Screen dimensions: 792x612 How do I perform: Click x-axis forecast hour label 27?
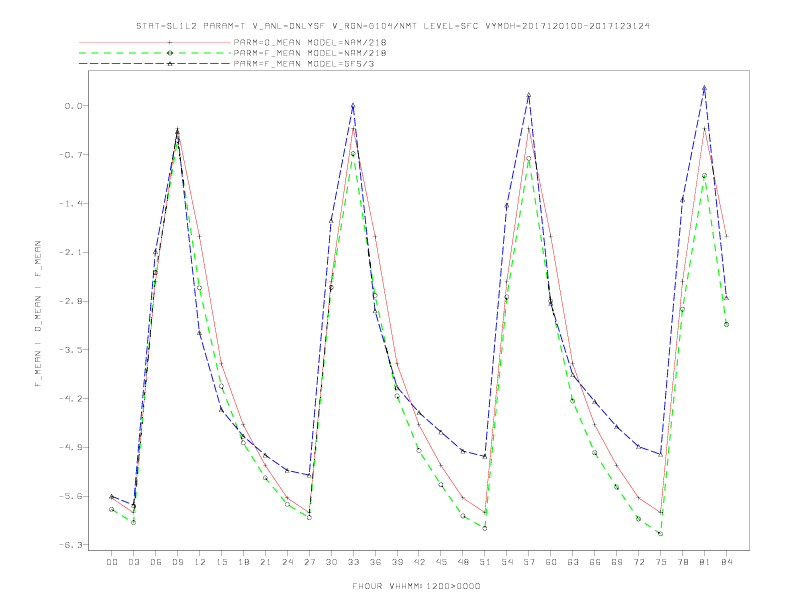[309, 562]
